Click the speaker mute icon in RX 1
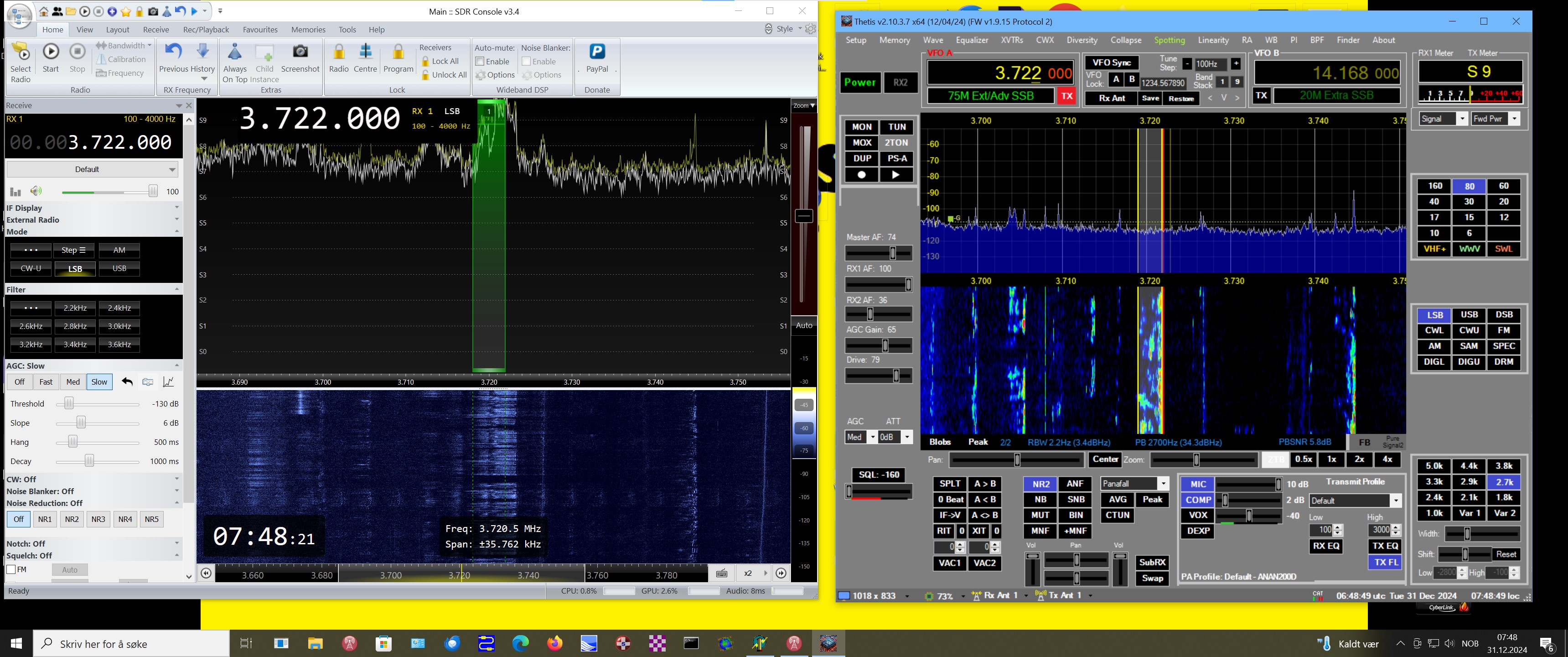 coord(36,191)
